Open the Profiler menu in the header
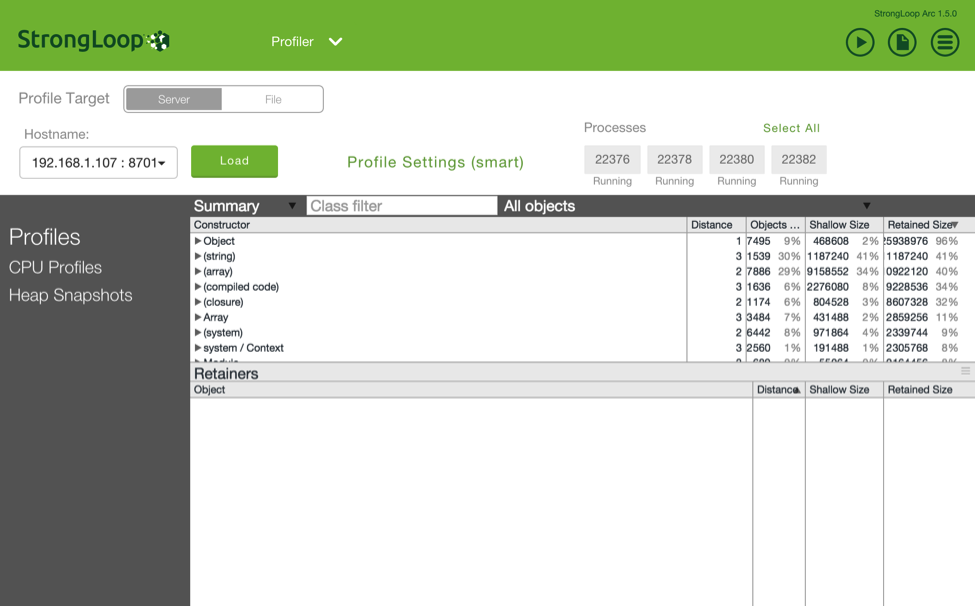This screenshot has height=607, width=975. pos(306,42)
